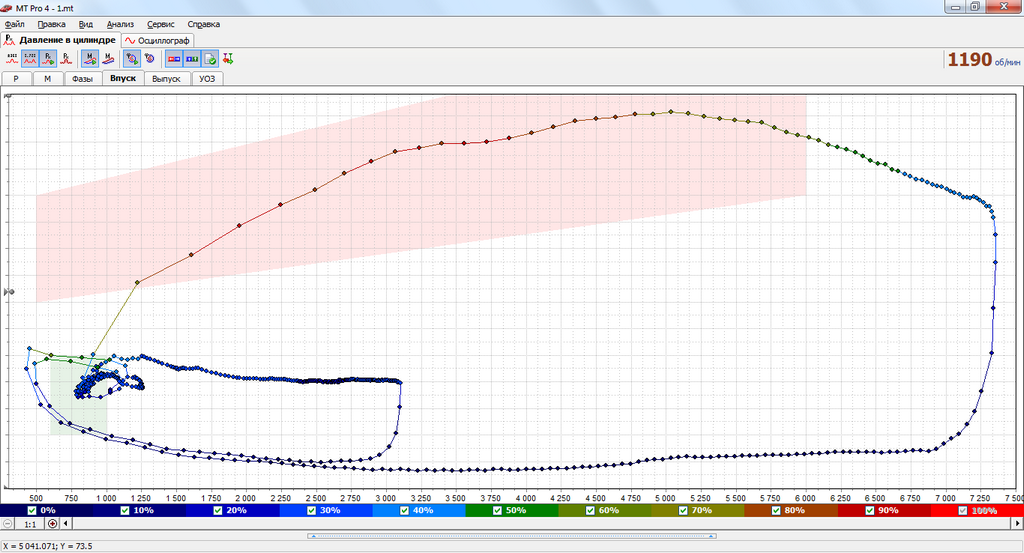
Task: Open the УОЗ tab
Action: click(x=207, y=78)
